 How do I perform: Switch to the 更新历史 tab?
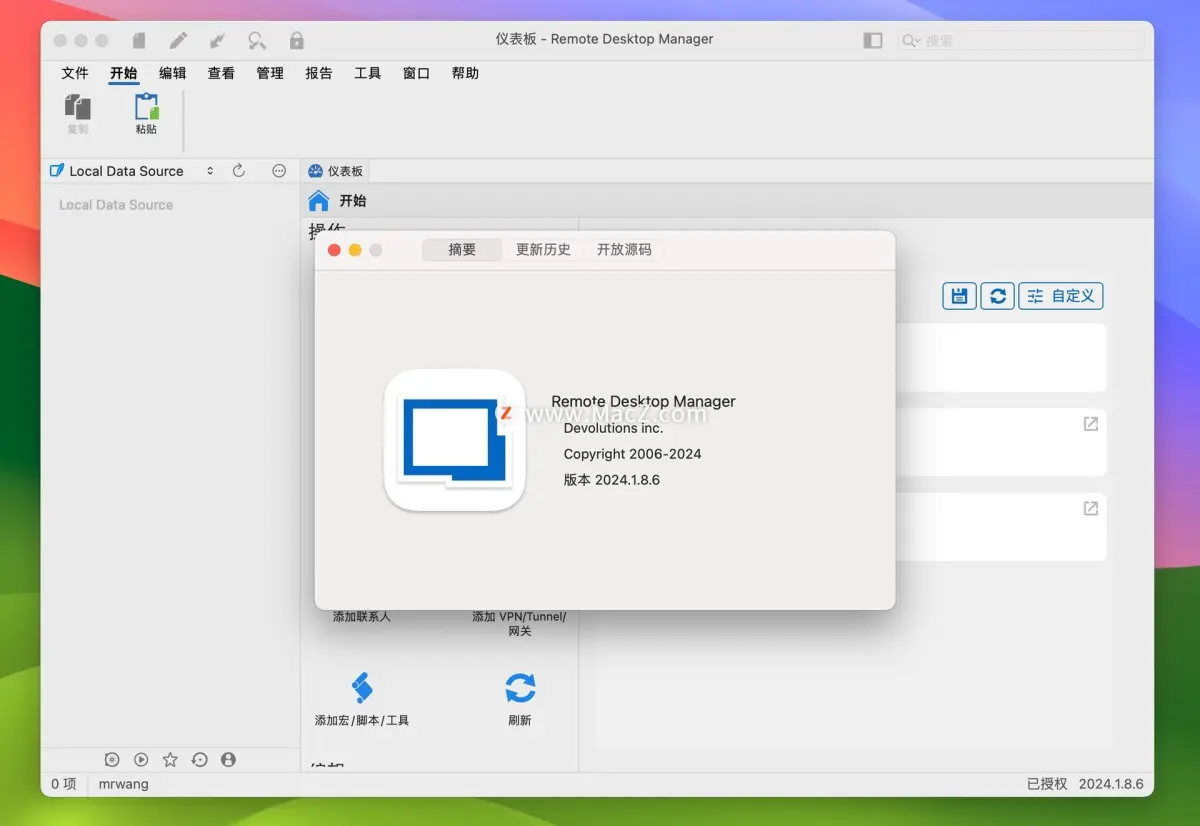pos(543,250)
